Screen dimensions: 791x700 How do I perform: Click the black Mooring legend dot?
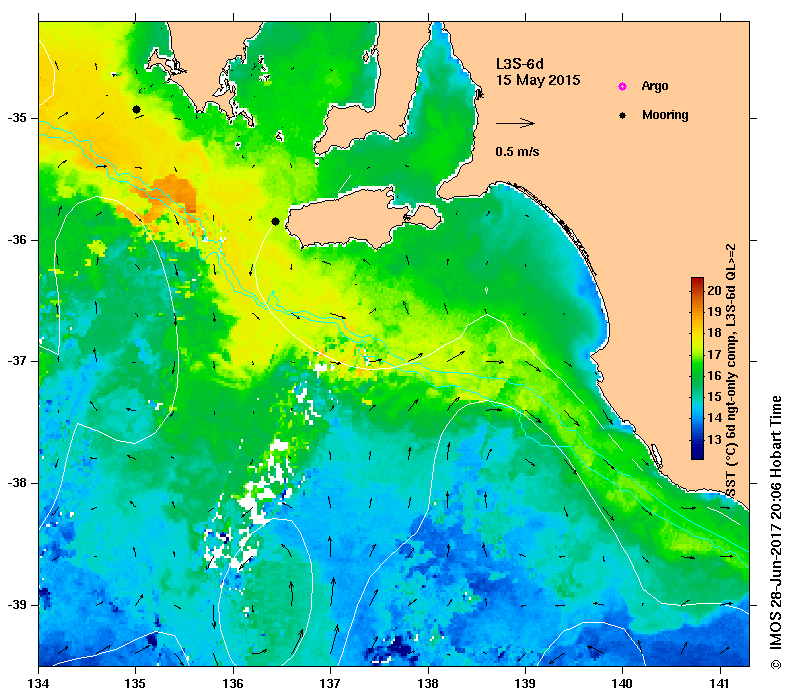[623, 115]
